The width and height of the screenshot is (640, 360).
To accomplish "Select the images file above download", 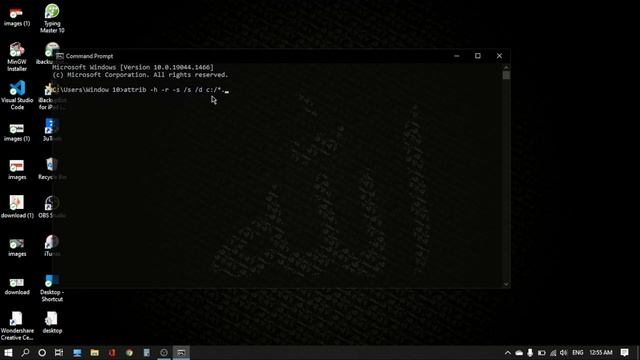I will tap(17, 247).
